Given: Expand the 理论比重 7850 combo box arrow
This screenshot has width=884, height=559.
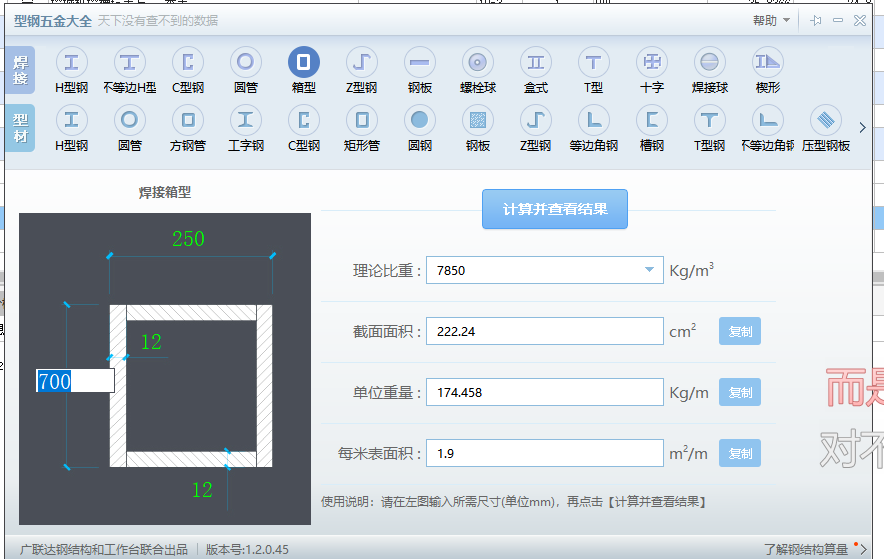Looking at the screenshot, I should tap(649, 270).
